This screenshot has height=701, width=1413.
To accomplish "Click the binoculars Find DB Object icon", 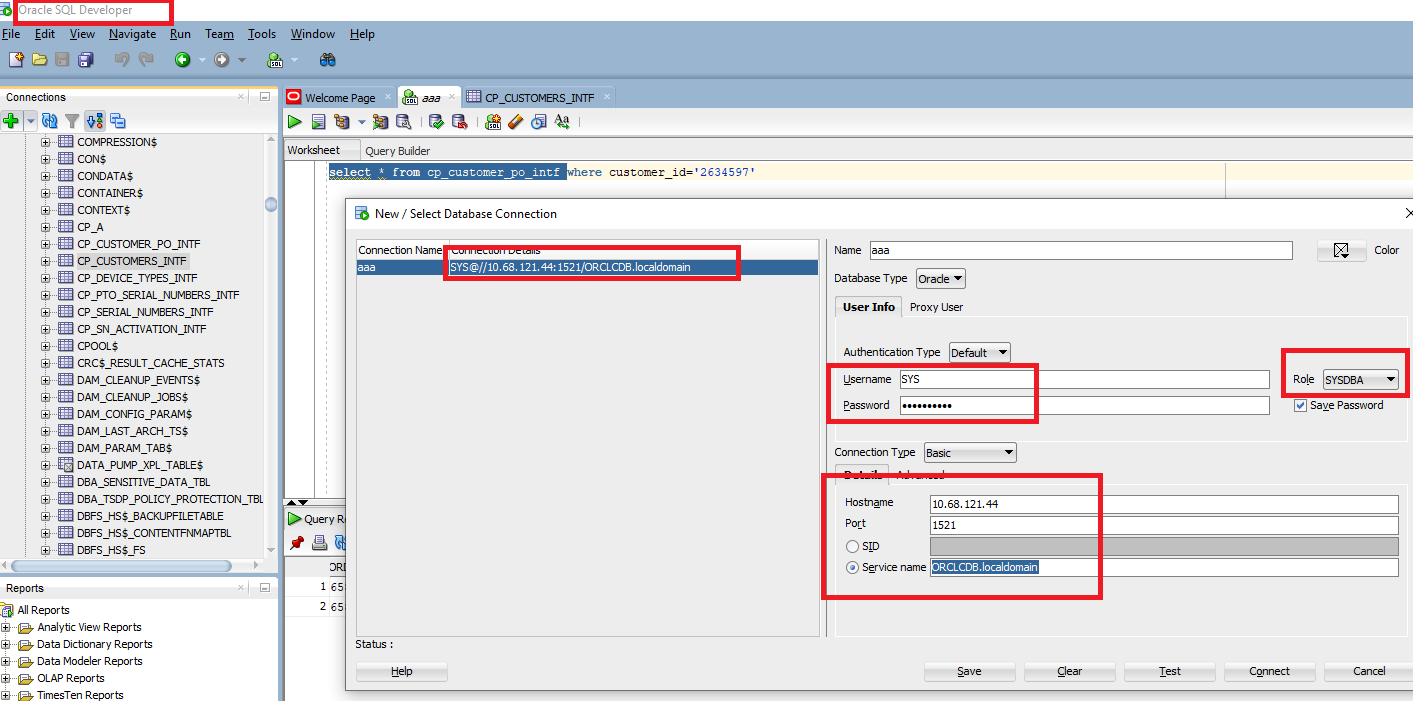I will click(x=327, y=60).
